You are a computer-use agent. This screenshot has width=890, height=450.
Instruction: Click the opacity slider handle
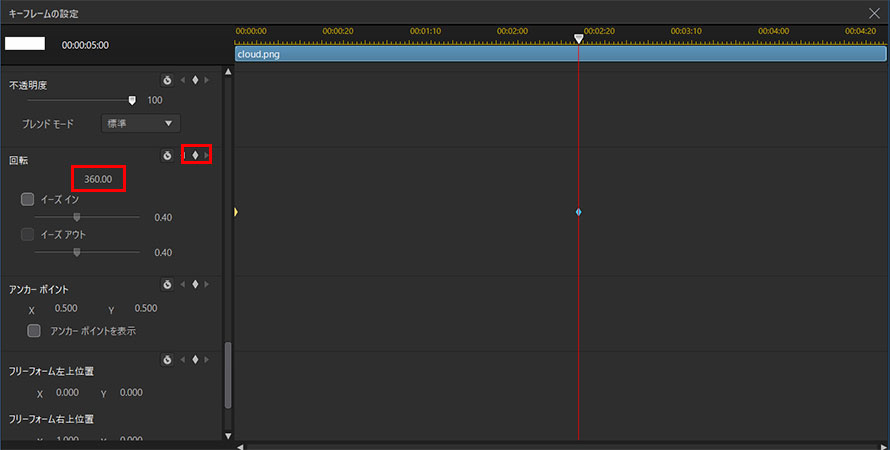[x=132, y=100]
